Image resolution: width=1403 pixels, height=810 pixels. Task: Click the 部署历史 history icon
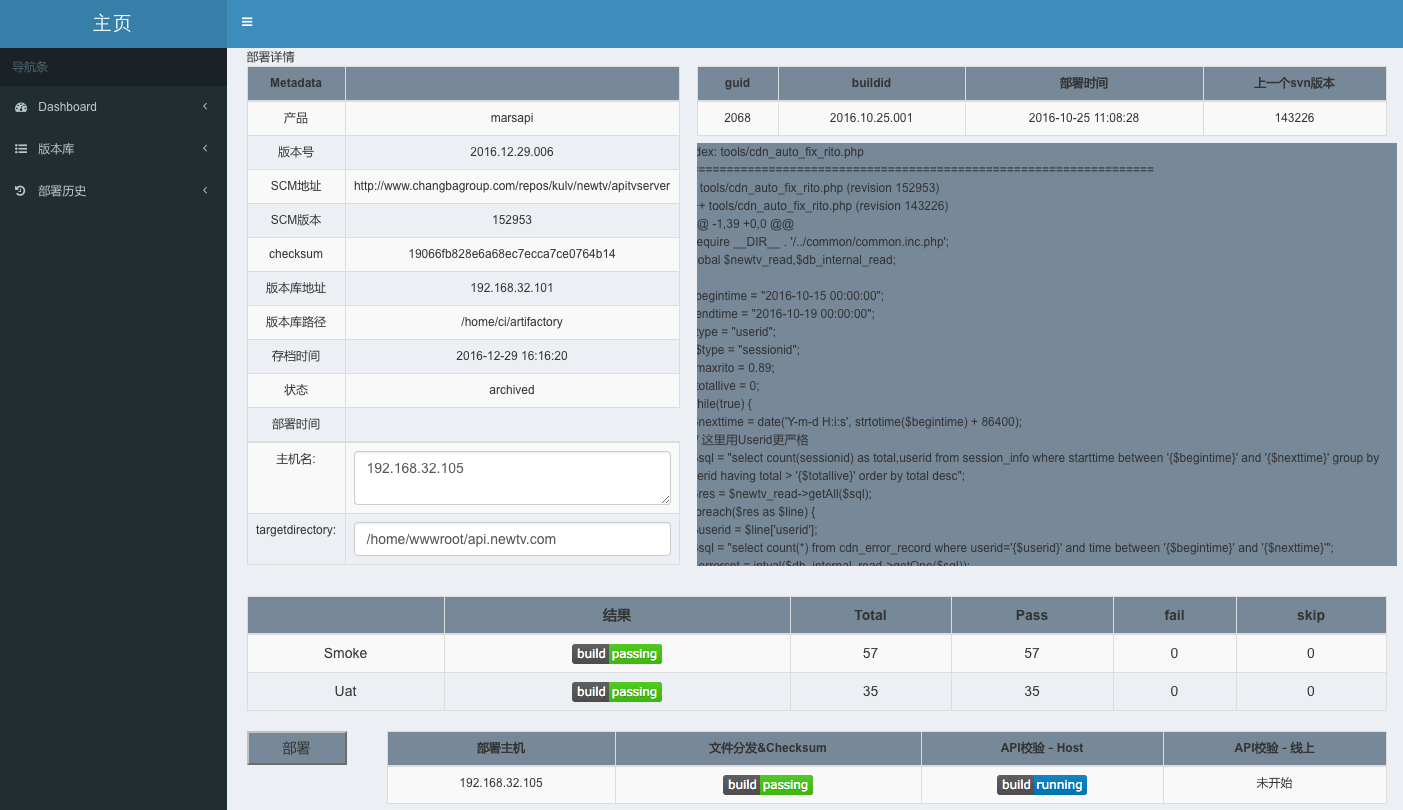click(21, 191)
